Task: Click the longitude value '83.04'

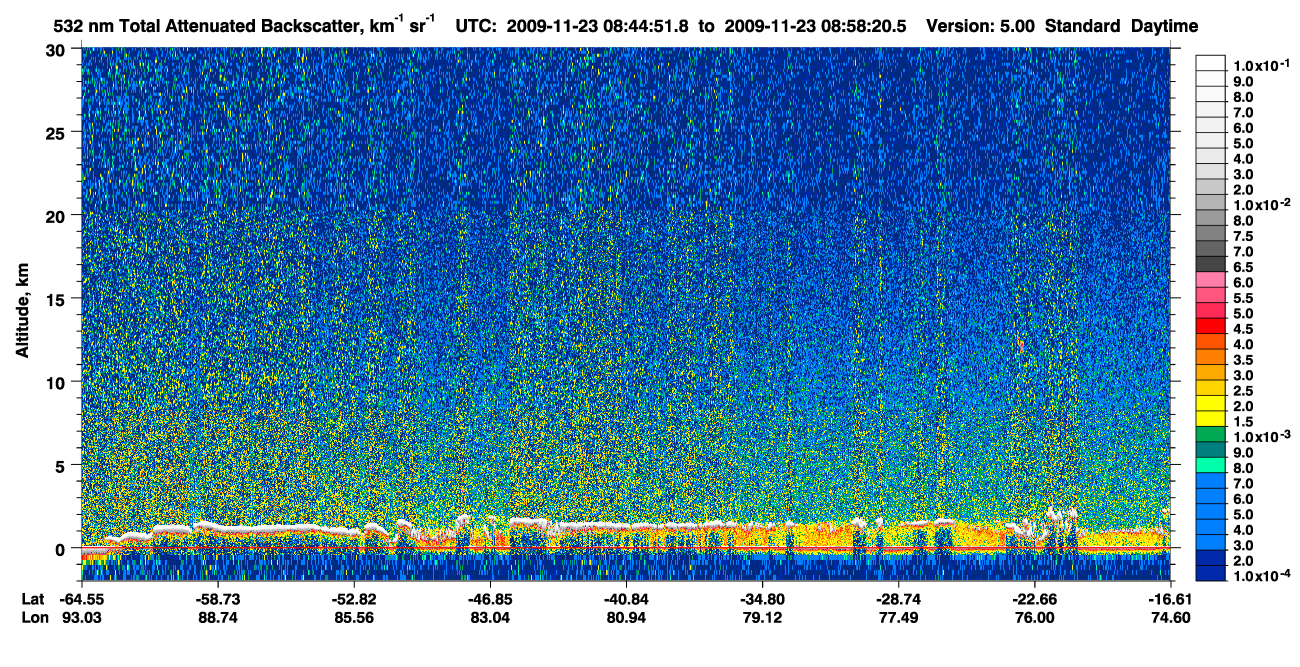Action: click(x=489, y=618)
